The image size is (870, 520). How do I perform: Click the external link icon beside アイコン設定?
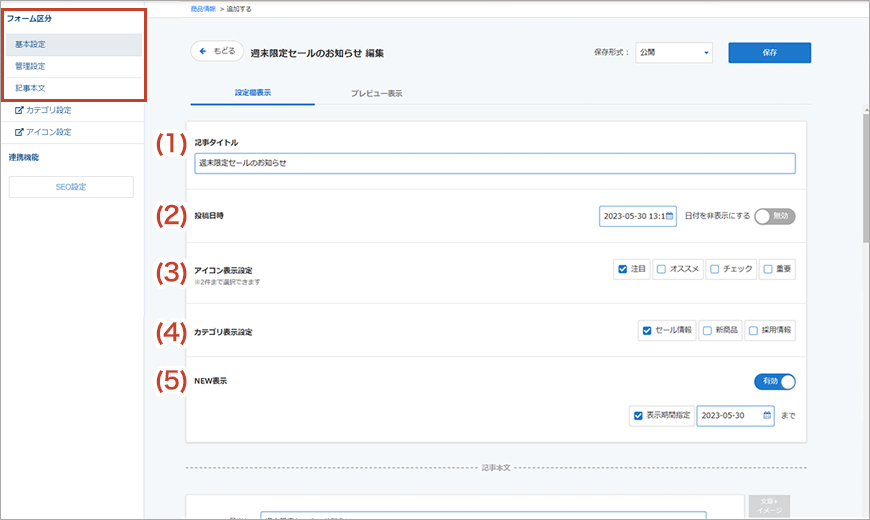(19, 132)
